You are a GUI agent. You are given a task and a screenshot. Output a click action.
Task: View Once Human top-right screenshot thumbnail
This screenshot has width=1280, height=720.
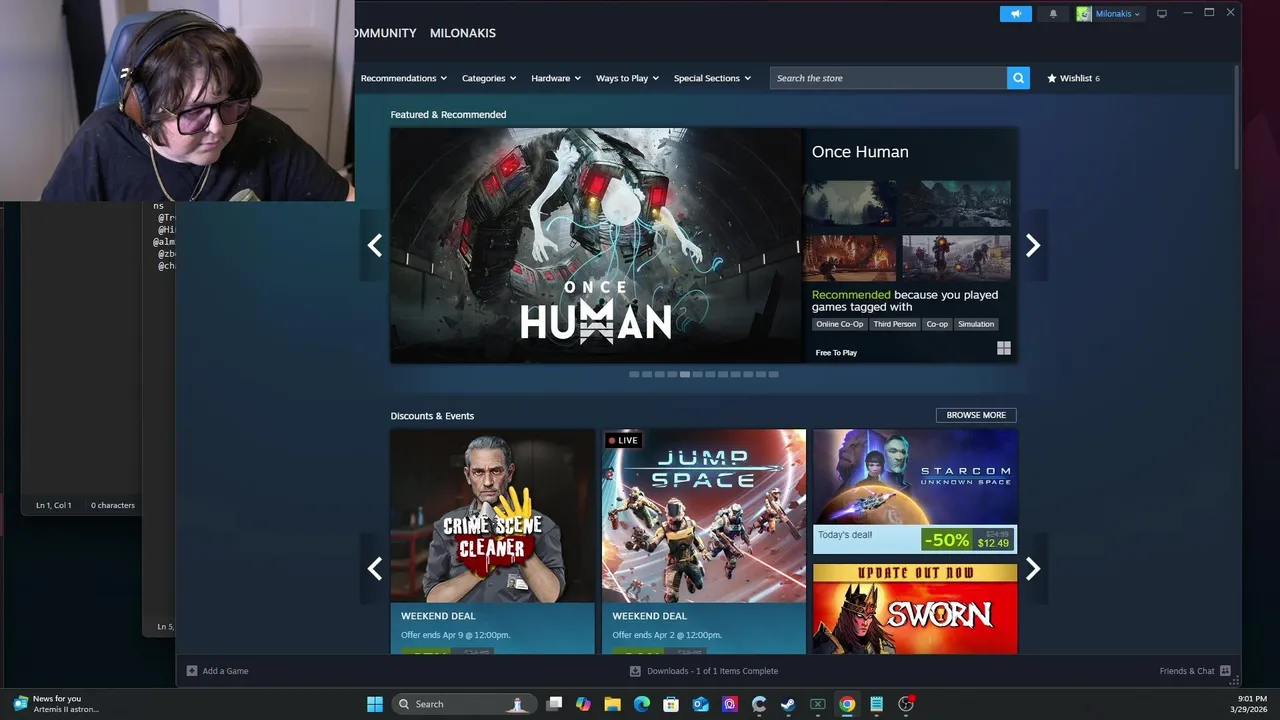[956, 204]
